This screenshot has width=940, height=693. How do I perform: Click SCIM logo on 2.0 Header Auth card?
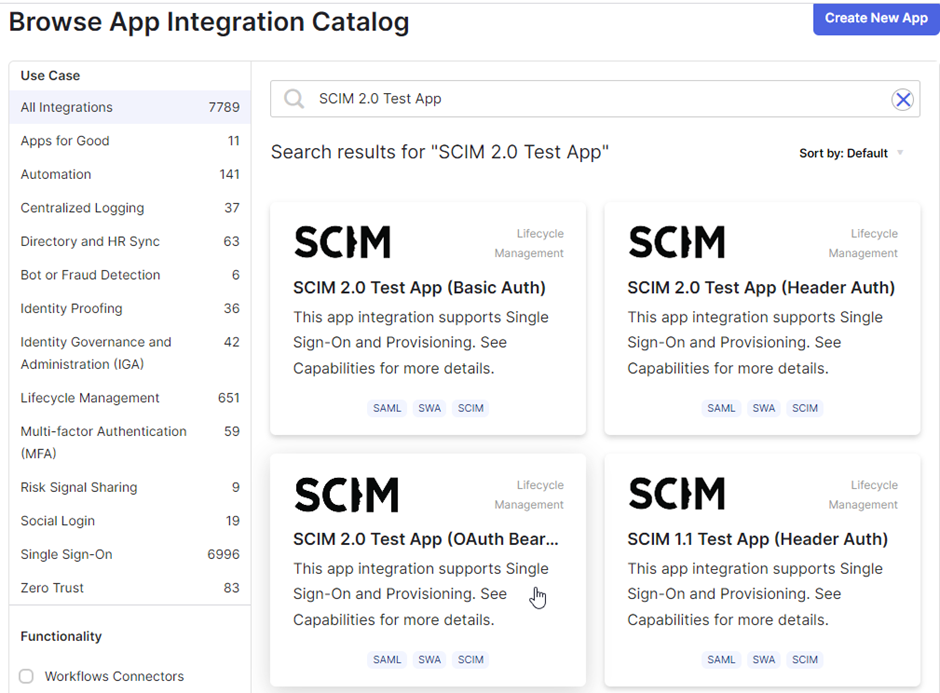677,242
